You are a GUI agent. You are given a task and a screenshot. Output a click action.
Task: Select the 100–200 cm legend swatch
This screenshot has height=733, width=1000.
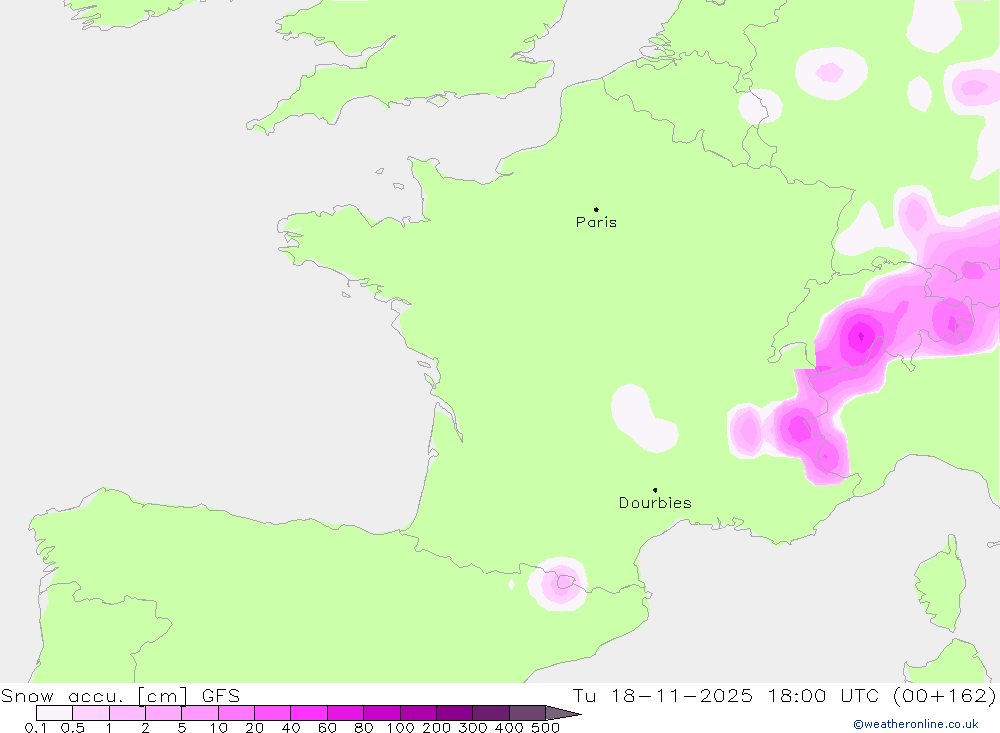tap(418, 713)
